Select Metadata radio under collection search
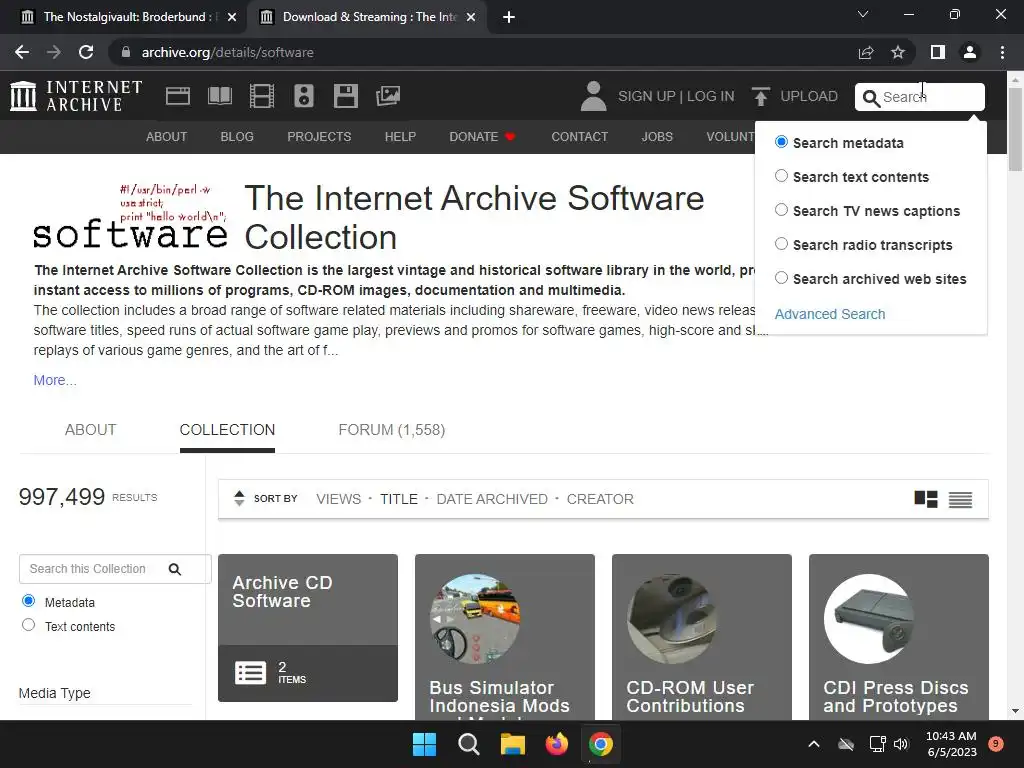Viewport: 1024px width, 768px height. tap(29, 601)
